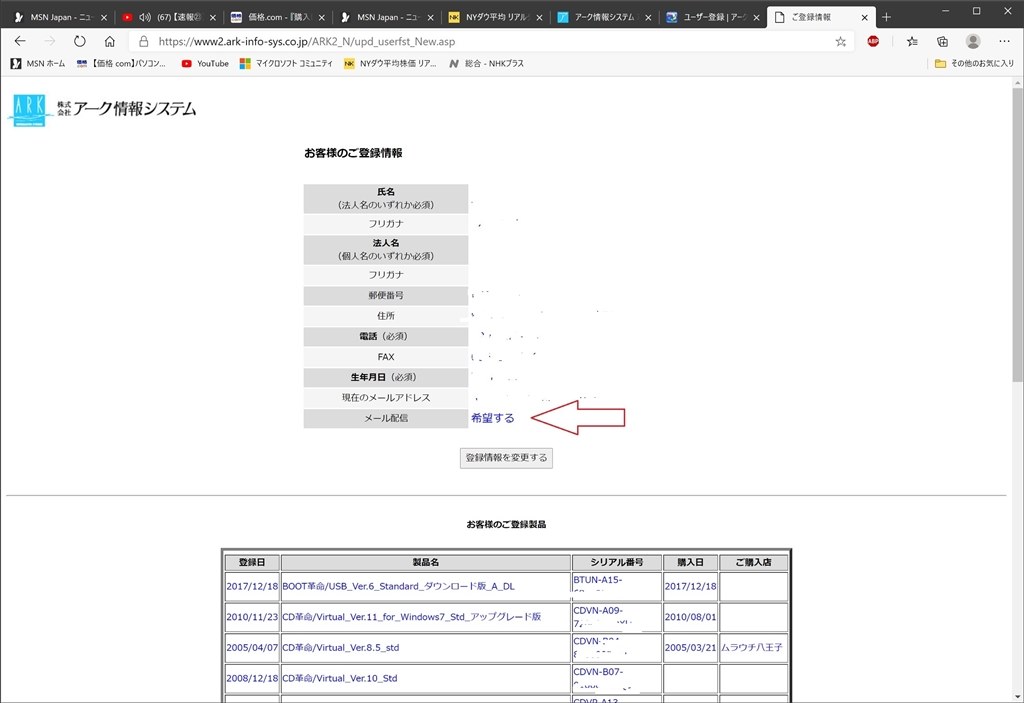
Task: Click store name ムラウチ八王子
Action: (752, 647)
